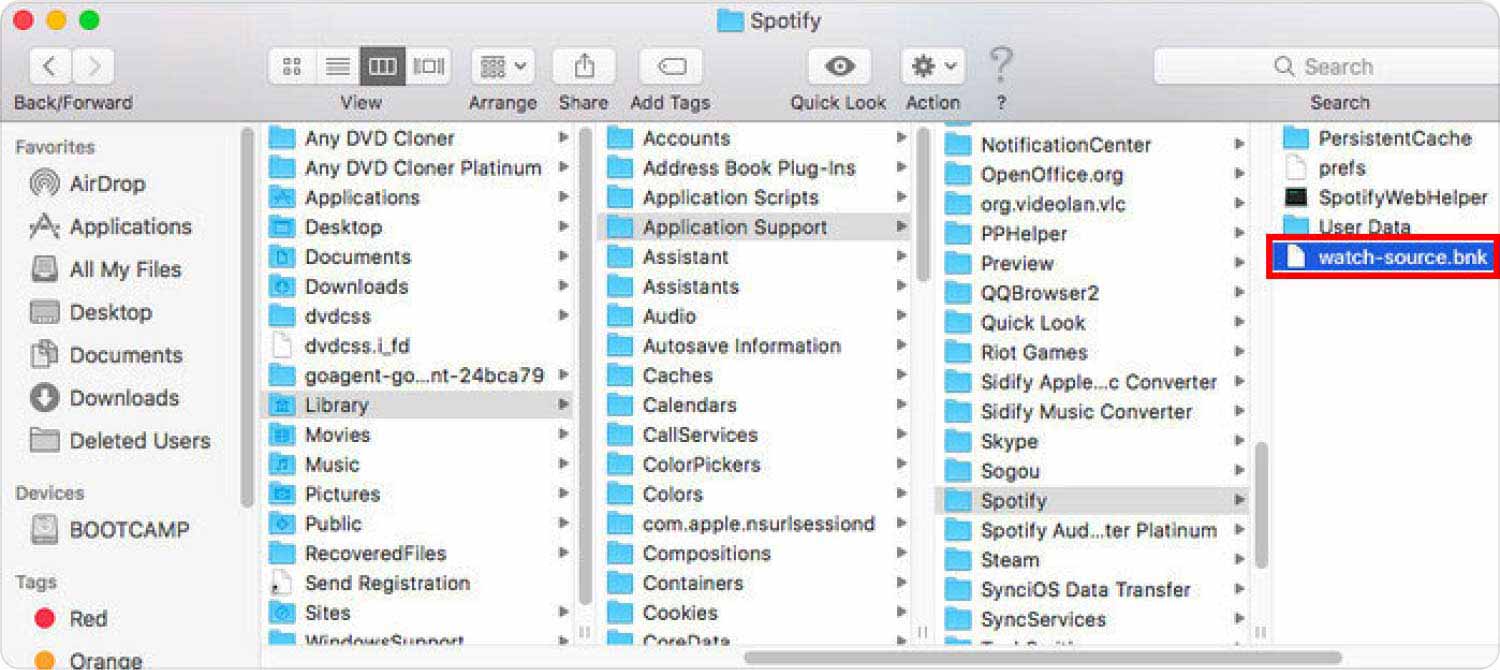Go forward to next folder
Screen dimensions: 1500x670
tap(93, 67)
